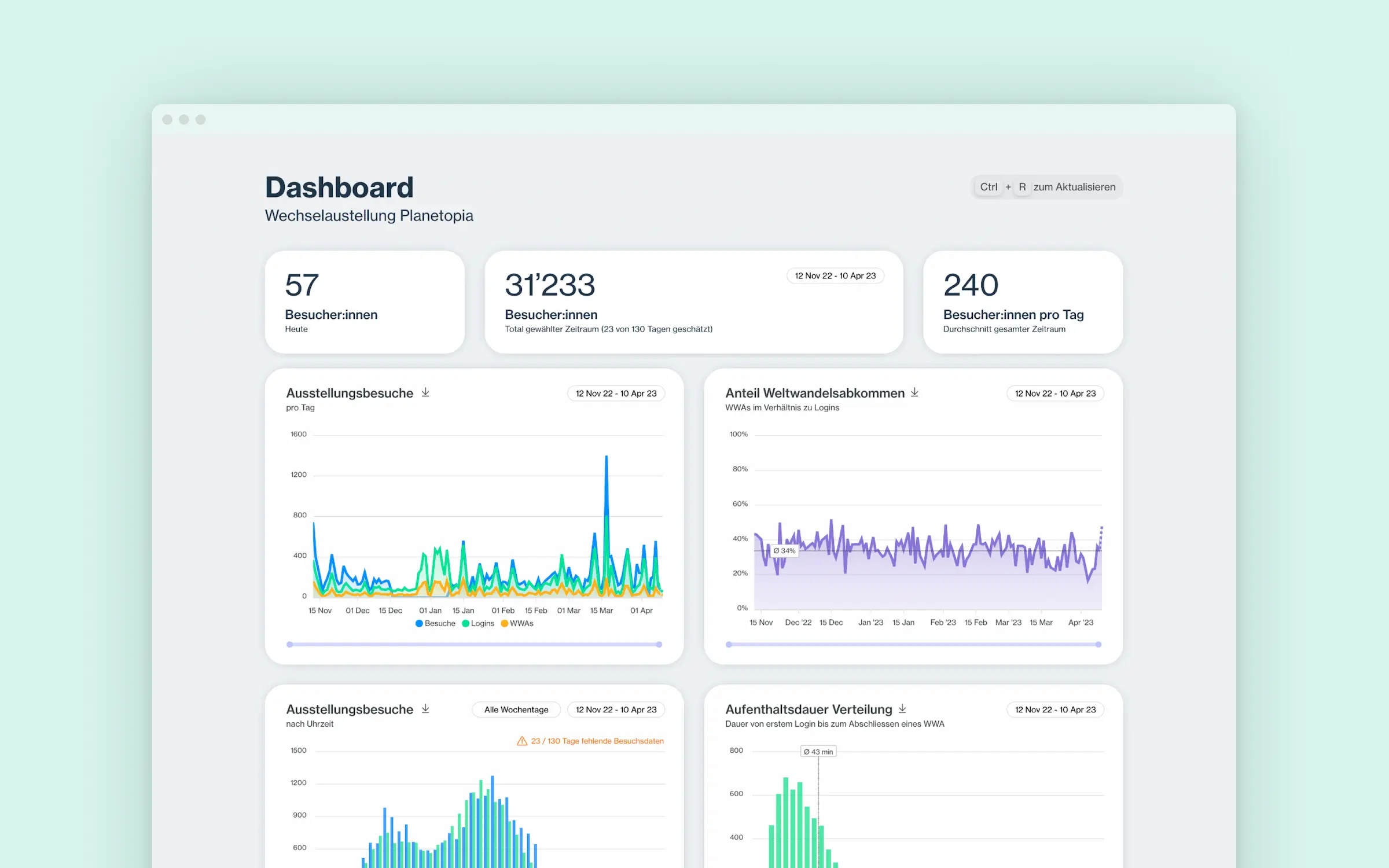Click the Durchschnitt gesamter Zeitraum text
1389x868 pixels.
[1004, 329]
